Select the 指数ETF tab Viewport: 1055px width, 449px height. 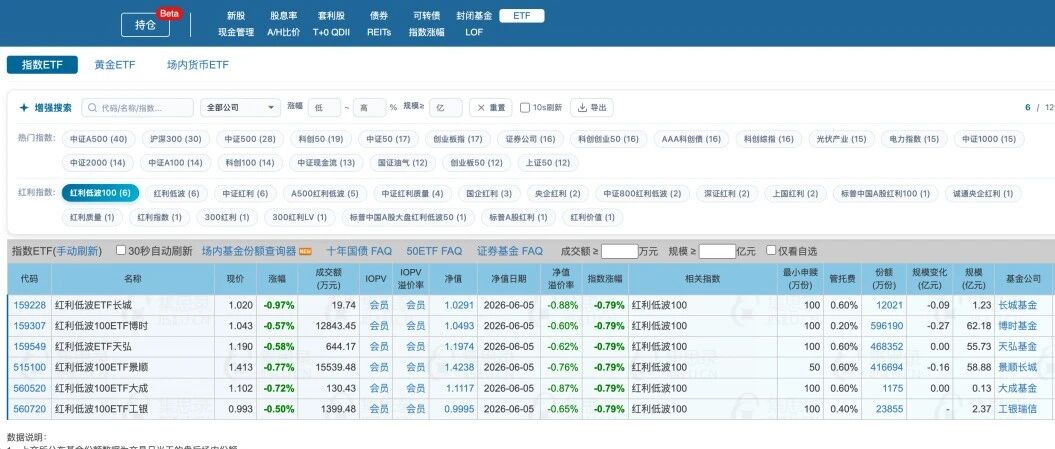42,65
